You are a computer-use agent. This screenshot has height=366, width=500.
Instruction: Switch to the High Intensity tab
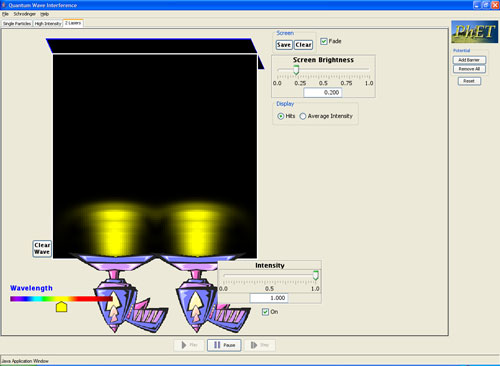click(48, 24)
